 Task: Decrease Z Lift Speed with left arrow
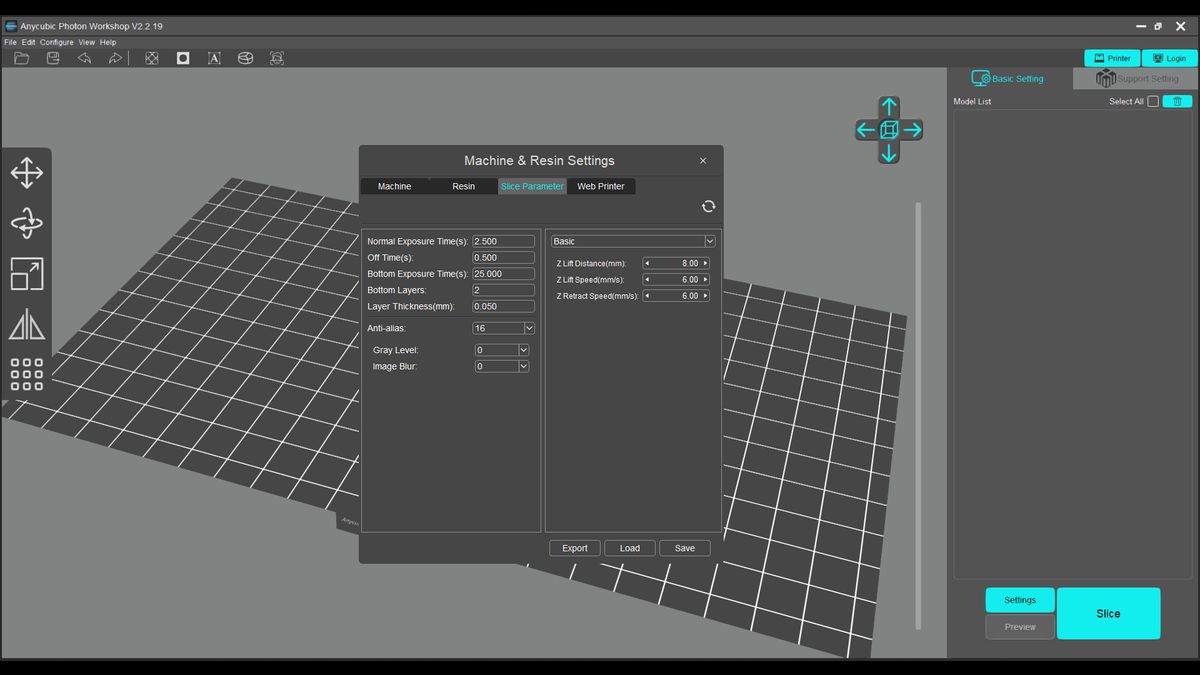646,280
